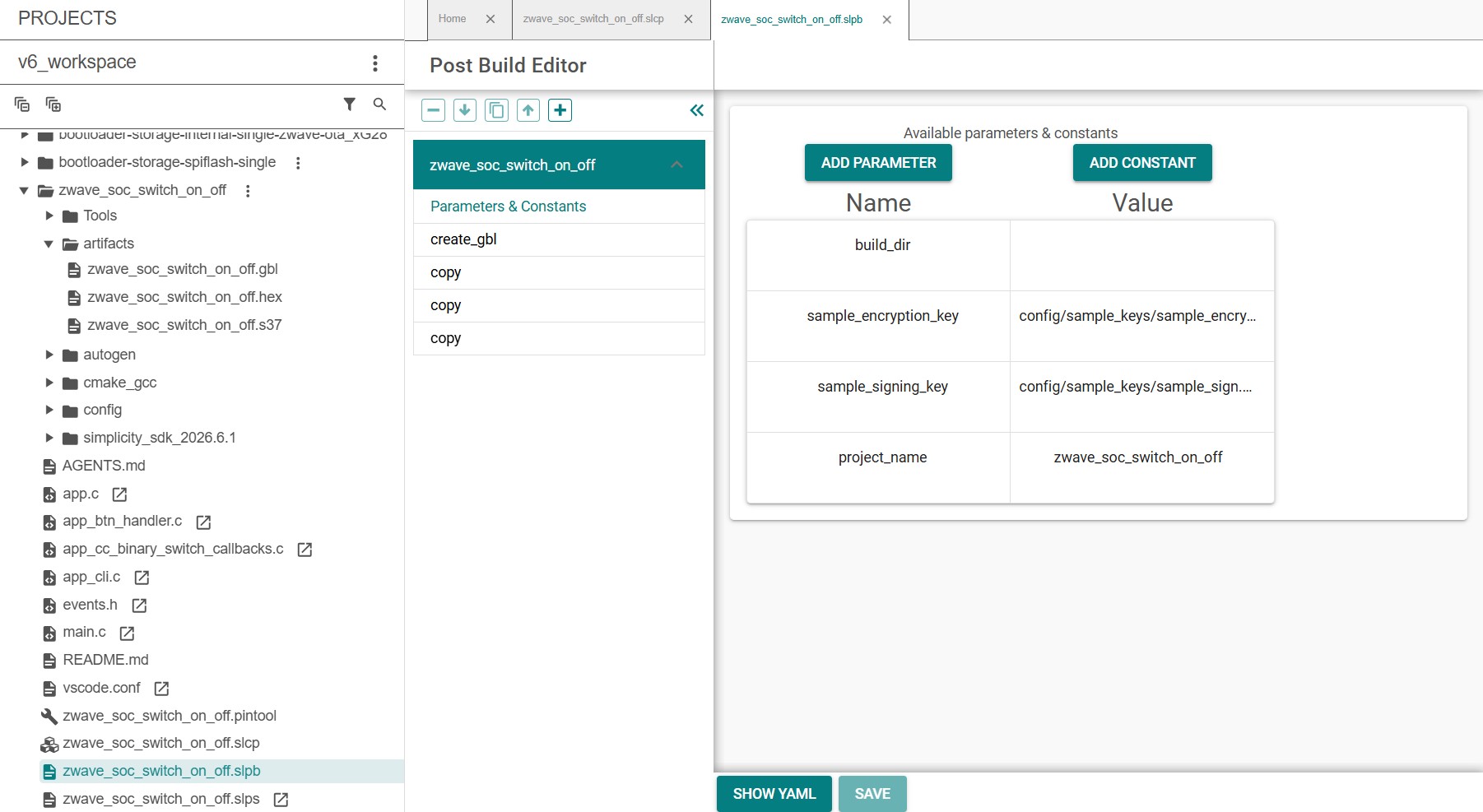Collapse the artifacts folder
Image resolution: width=1483 pixels, height=812 pixels.
[49, 244]
